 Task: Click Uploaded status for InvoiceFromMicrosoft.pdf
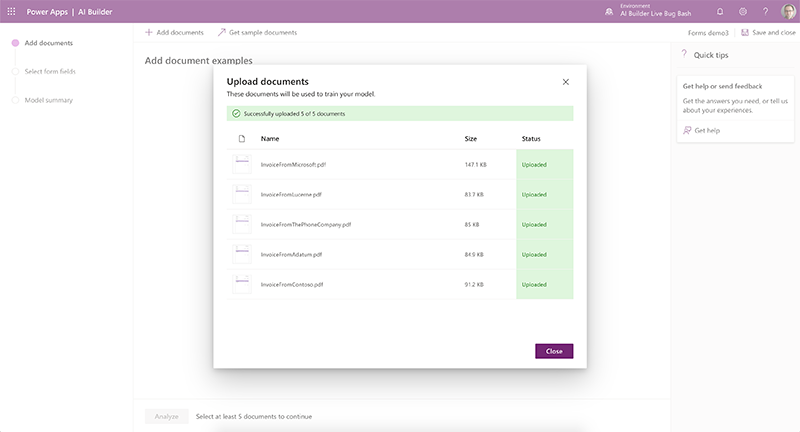(534, 165)
